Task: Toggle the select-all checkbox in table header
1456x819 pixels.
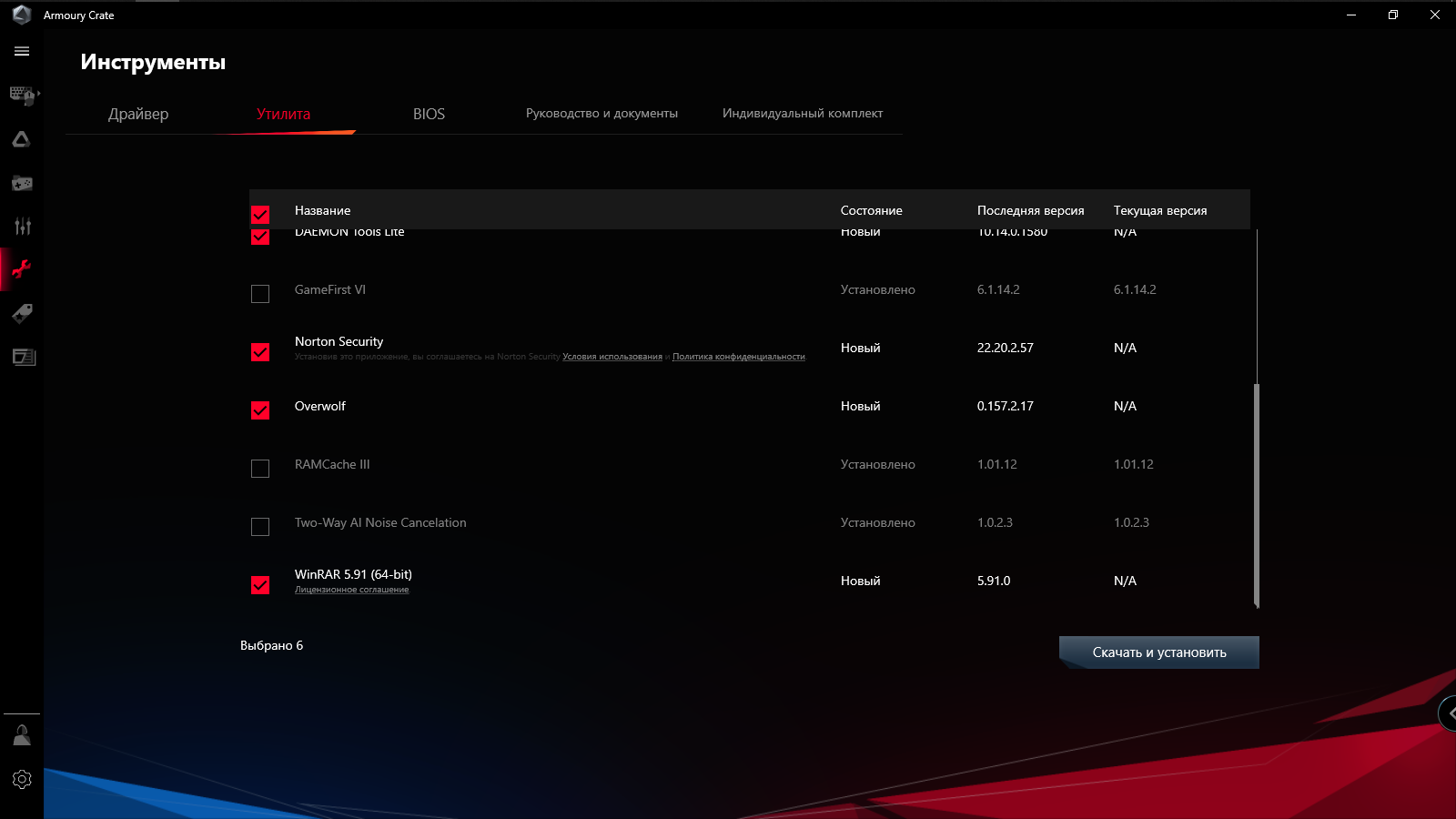Action: [260, 214]
